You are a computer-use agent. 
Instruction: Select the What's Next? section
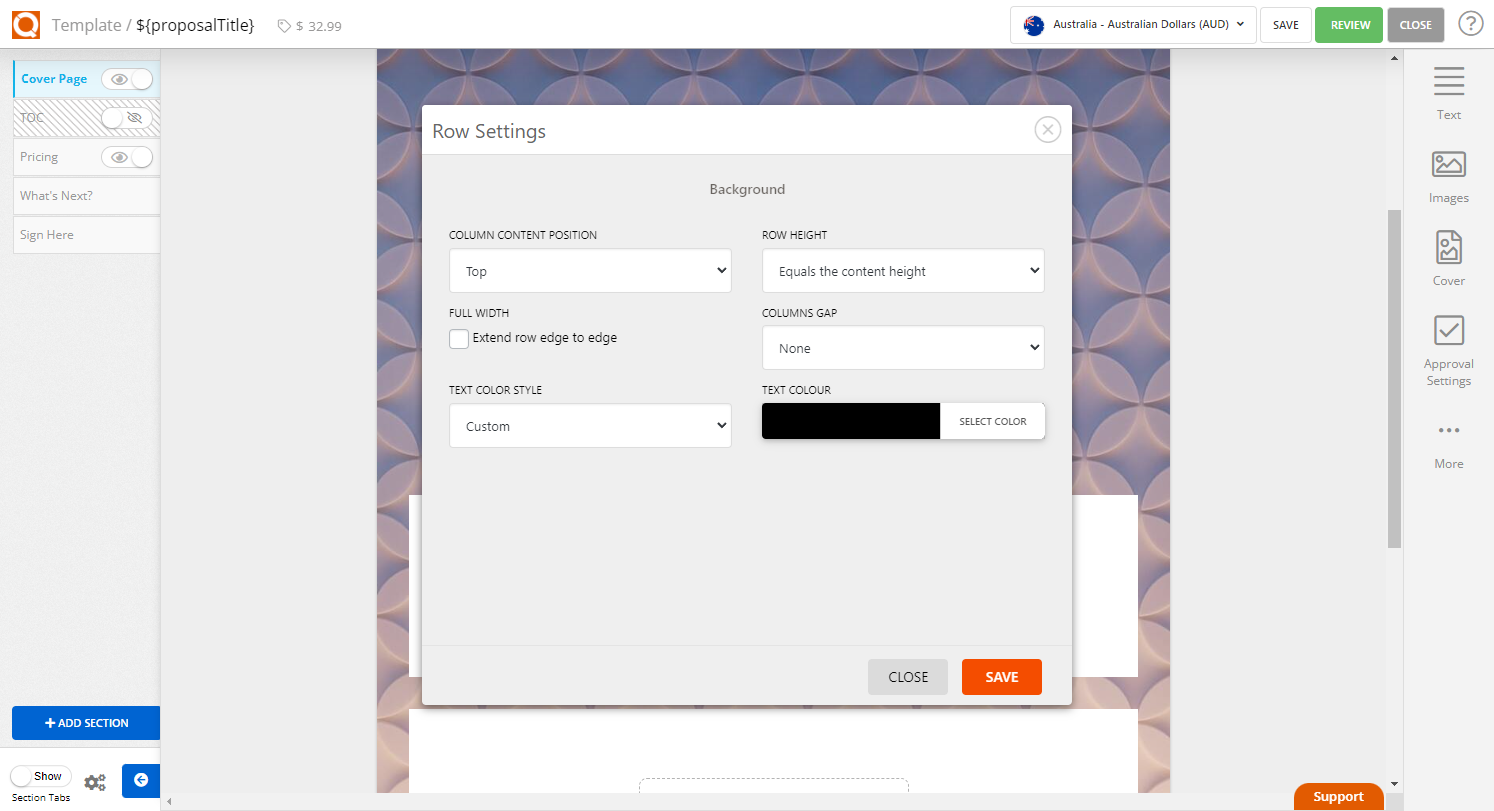click(x=86, y=196)
